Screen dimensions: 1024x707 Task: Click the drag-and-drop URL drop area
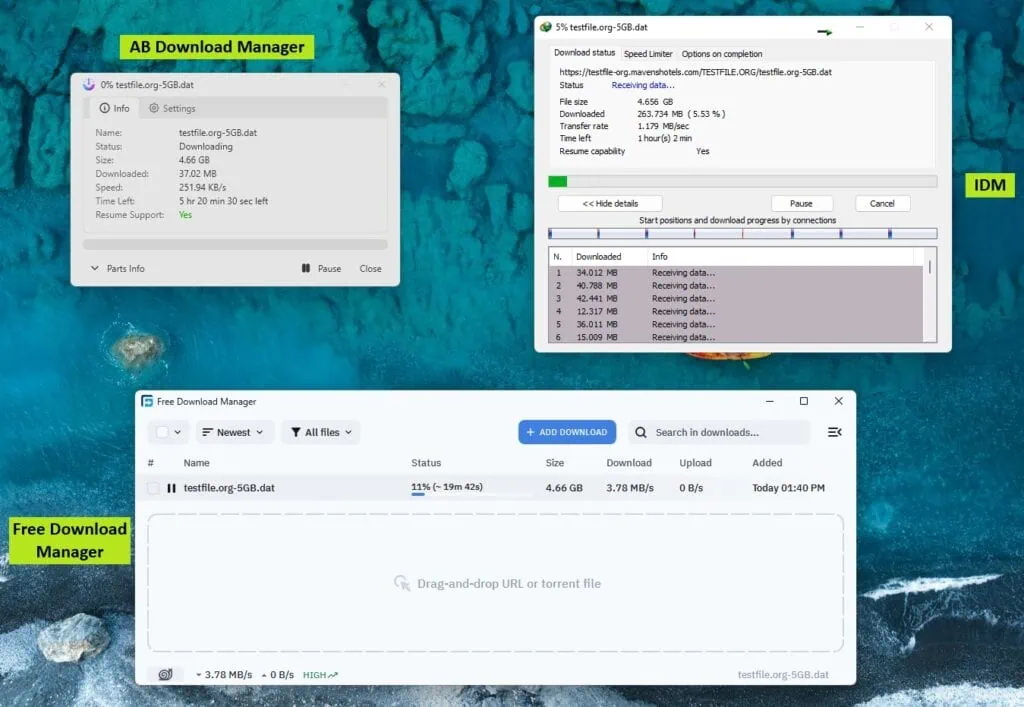click(496, 583)
